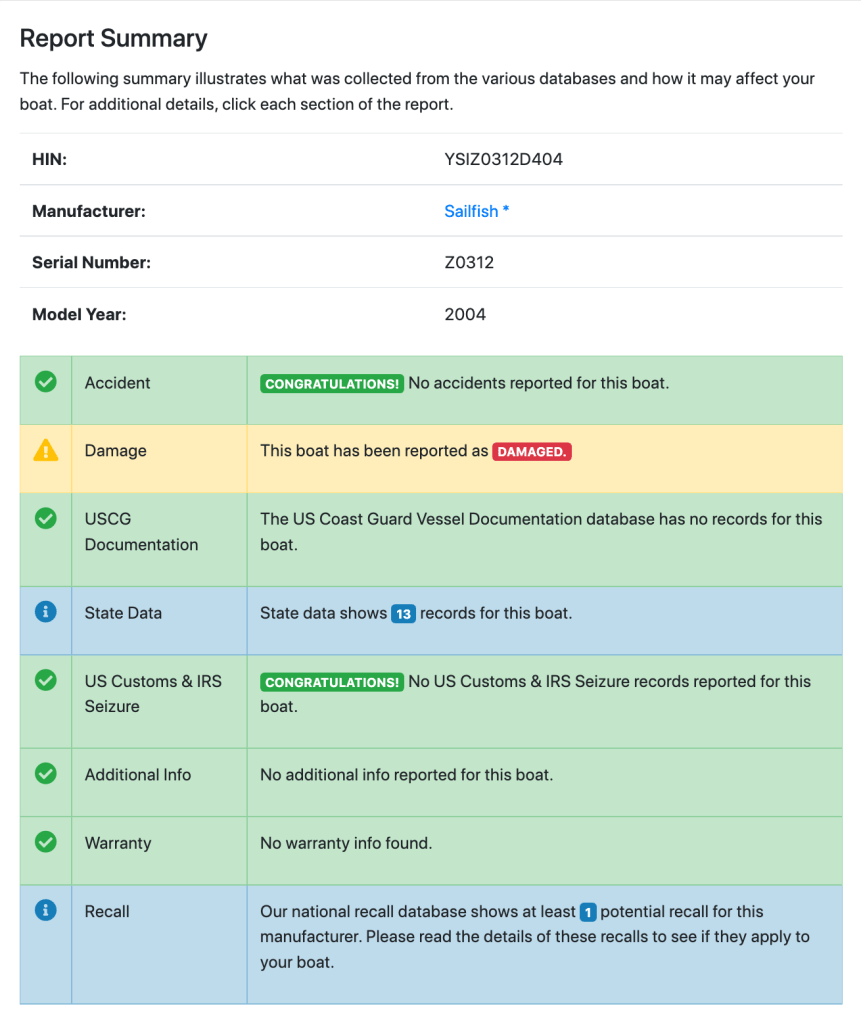Click the blue 13 records badge
The height and width of the screenshot is (1023, 861).
(x=403, y=614)
